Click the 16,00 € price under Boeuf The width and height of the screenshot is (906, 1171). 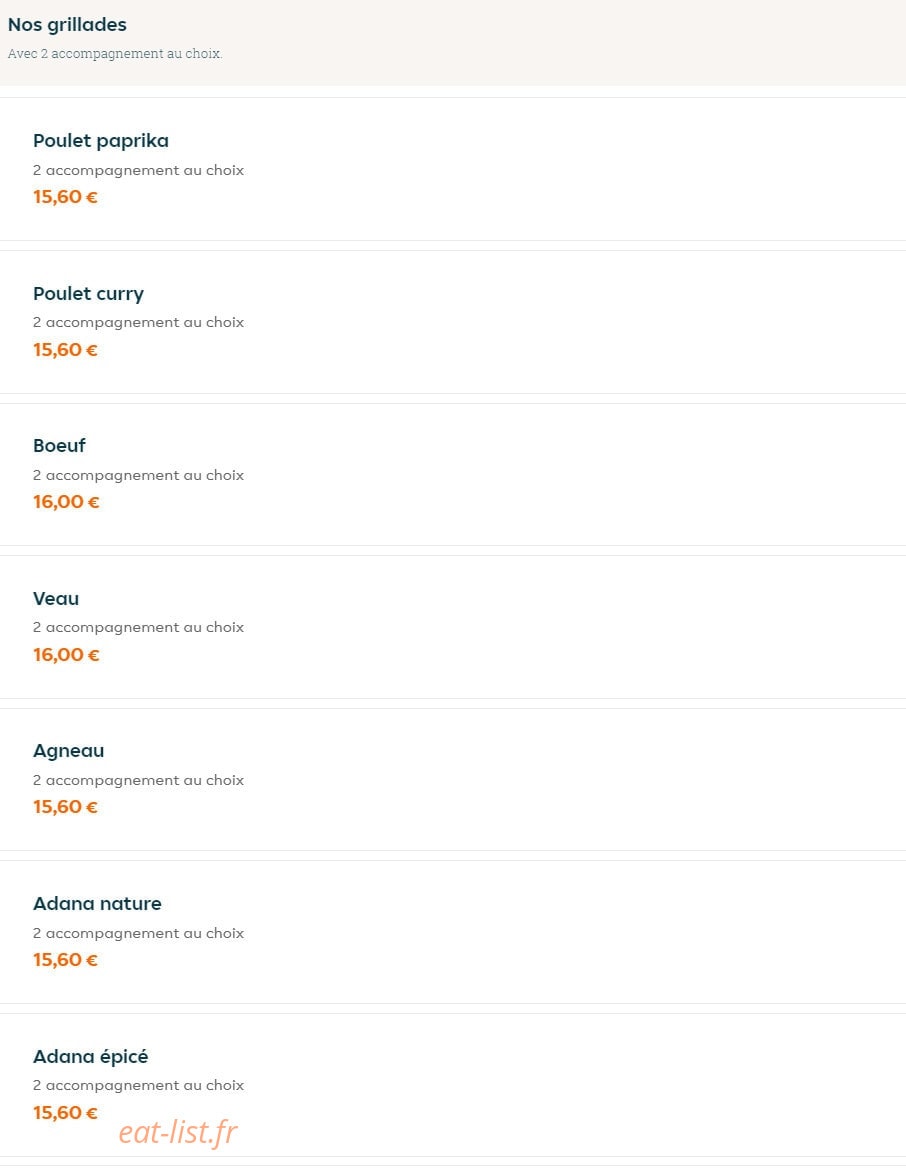click(x=66, y=502)
